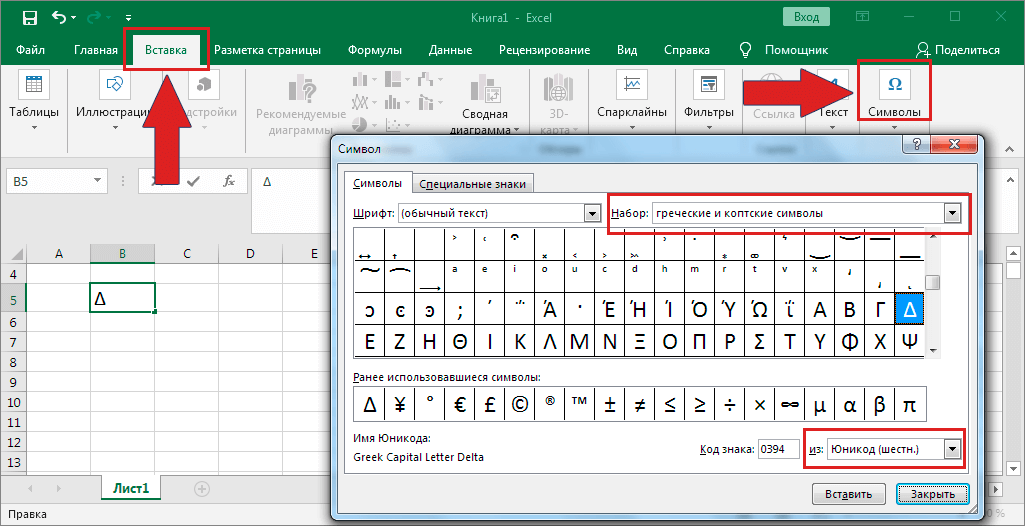
Task: Click the Код знака input field
Action: [x=778, y=450]
